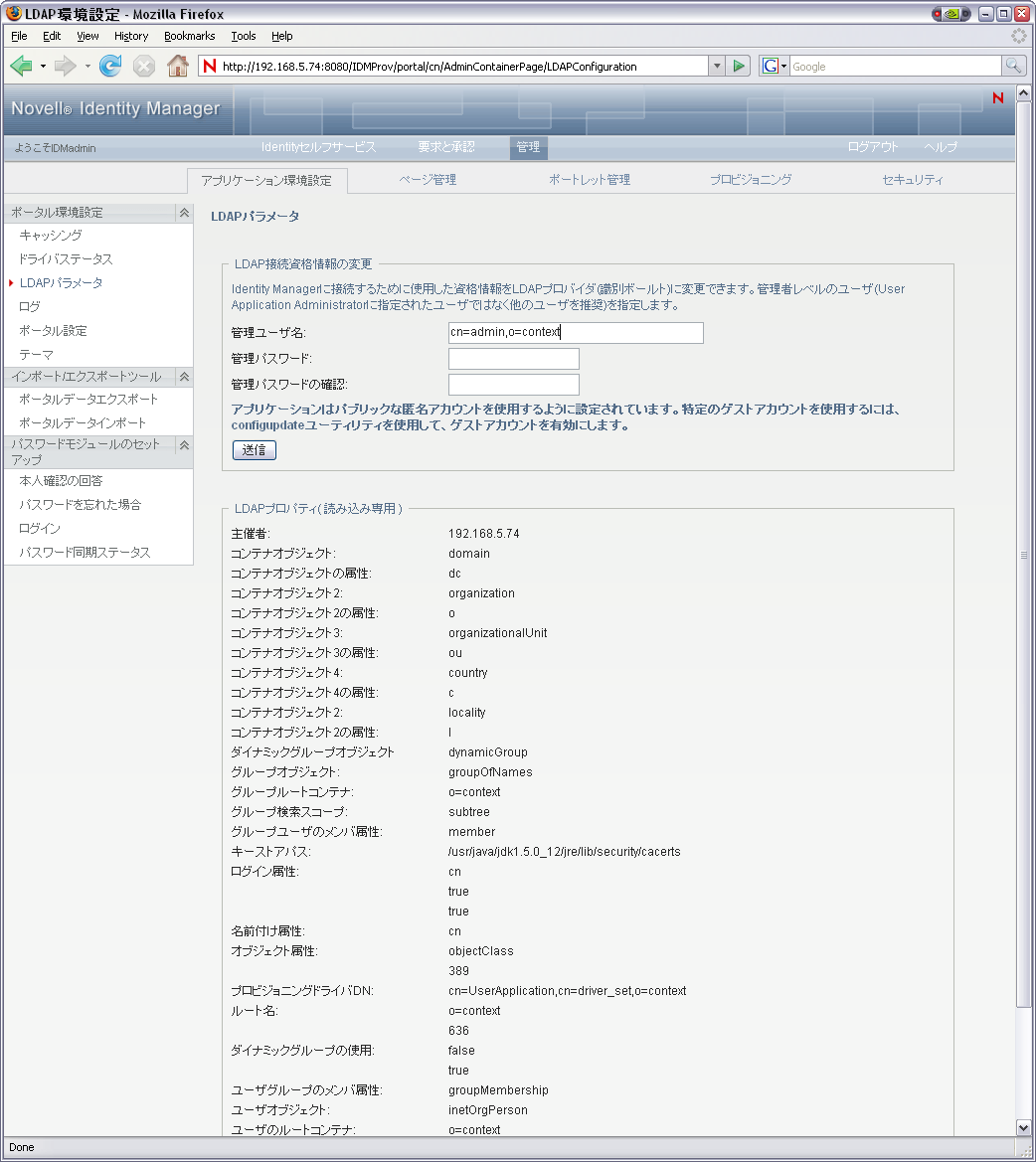
Task: Open the Back button history dropdown
Action: [43, 66]
